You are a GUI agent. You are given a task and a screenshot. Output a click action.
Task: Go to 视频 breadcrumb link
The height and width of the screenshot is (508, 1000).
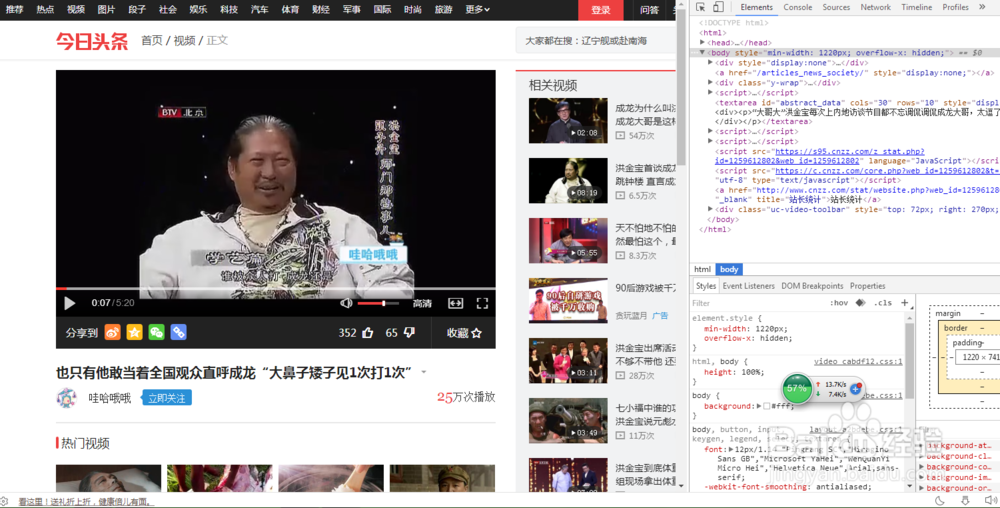[x=184, y=40]
